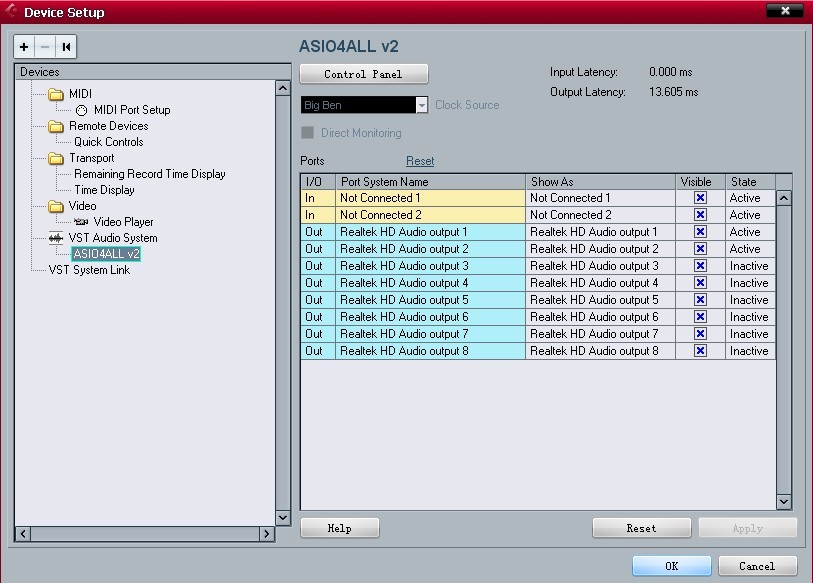
Task: Toggle Visible for Realtek HD Audio output 7
Action: tap(700, 334)
